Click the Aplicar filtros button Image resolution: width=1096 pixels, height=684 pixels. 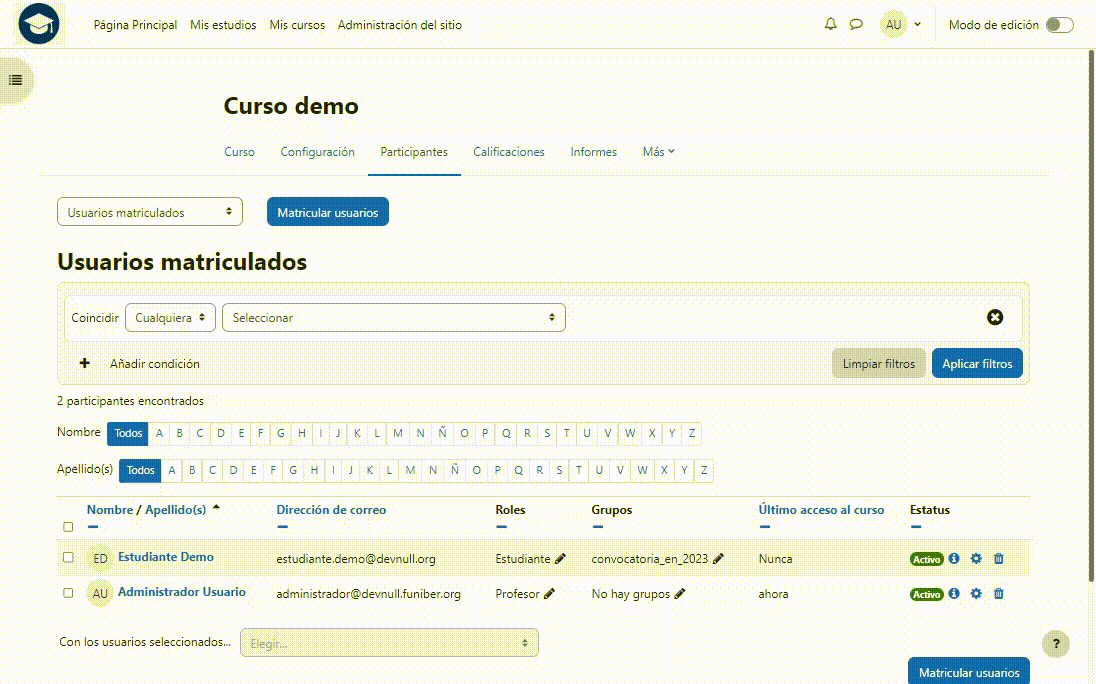point(977,363)
